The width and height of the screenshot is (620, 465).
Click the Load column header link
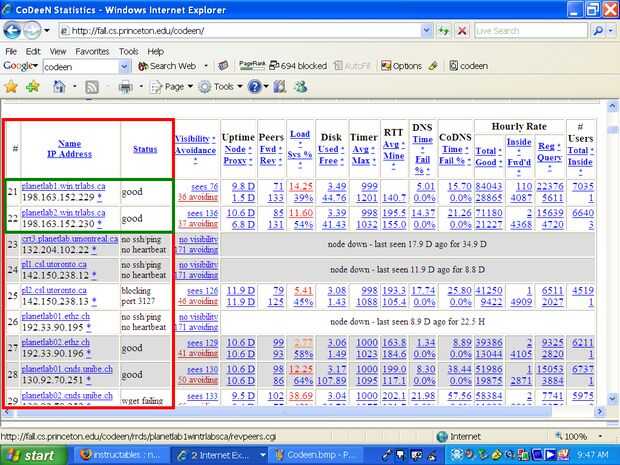pyautogui.click(x=300, y=134)
